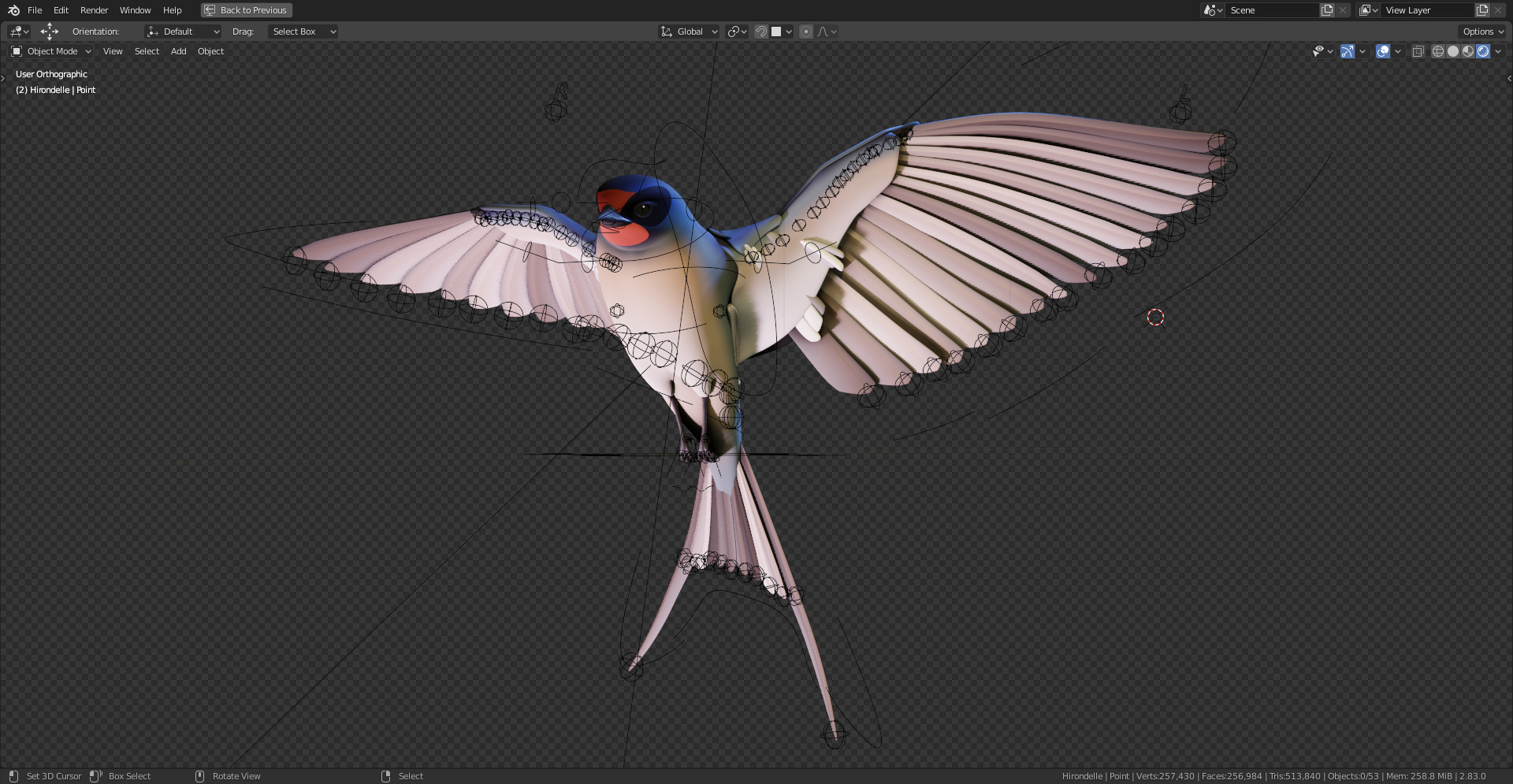Open the Global transform orientation dropdown
Screen dimensions: 1513x784
[x=689, y=32]
